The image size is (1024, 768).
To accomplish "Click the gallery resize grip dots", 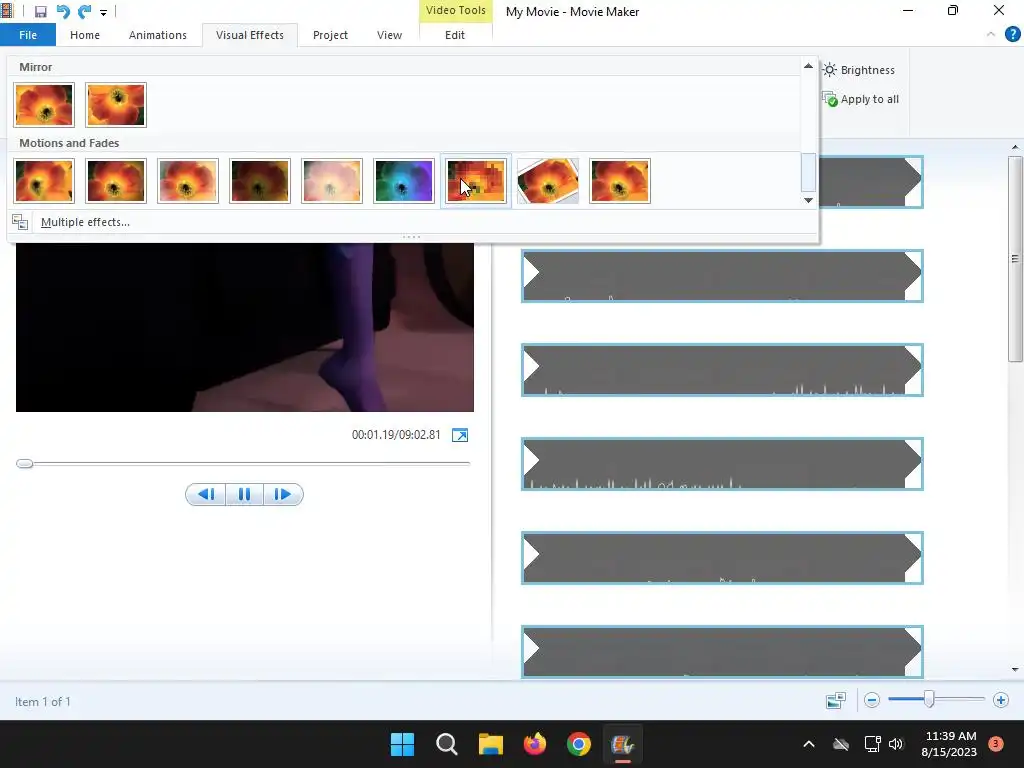I will pyautogui.click(x=411, y=237).
